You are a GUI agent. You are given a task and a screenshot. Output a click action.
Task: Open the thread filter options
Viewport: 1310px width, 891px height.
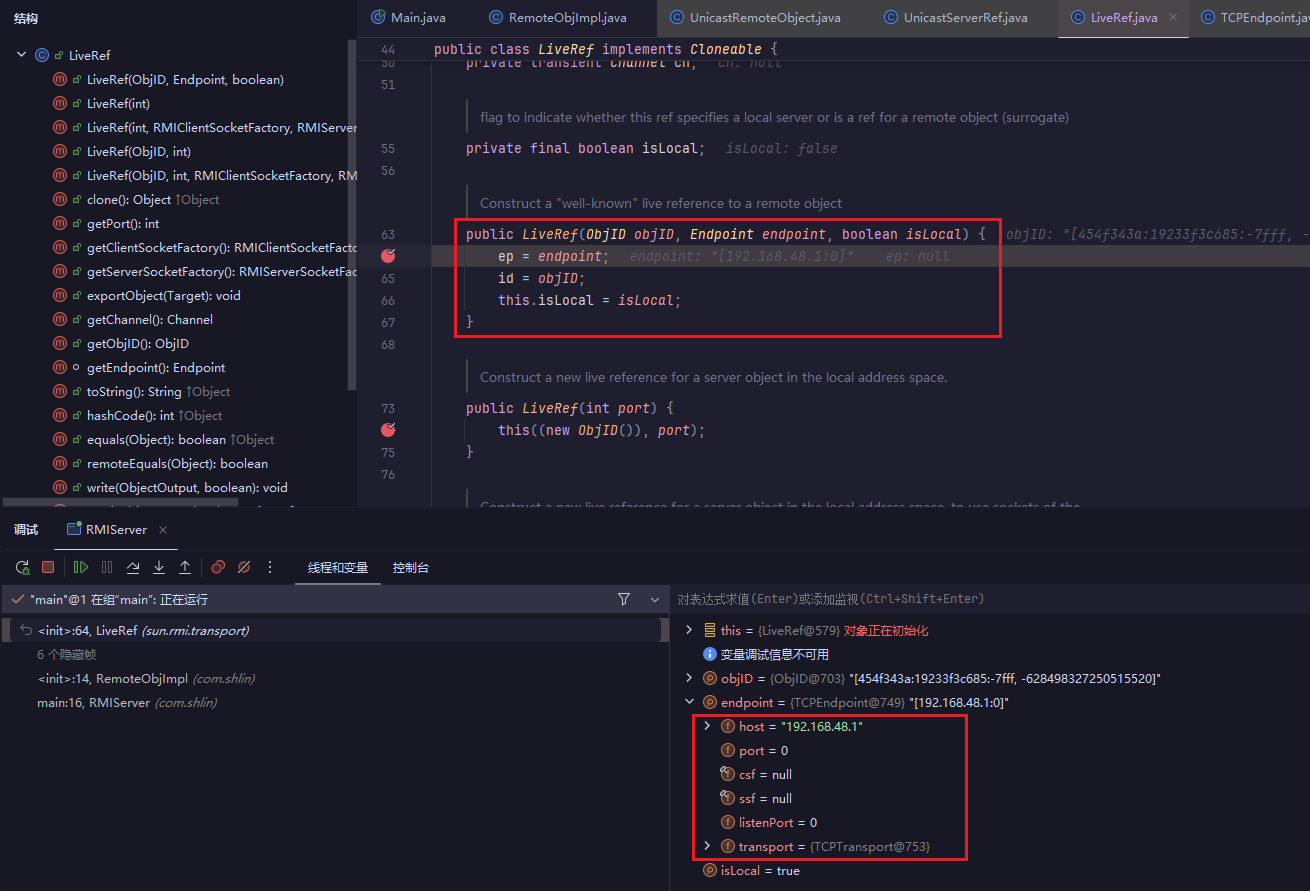click(x=624, y=599)
